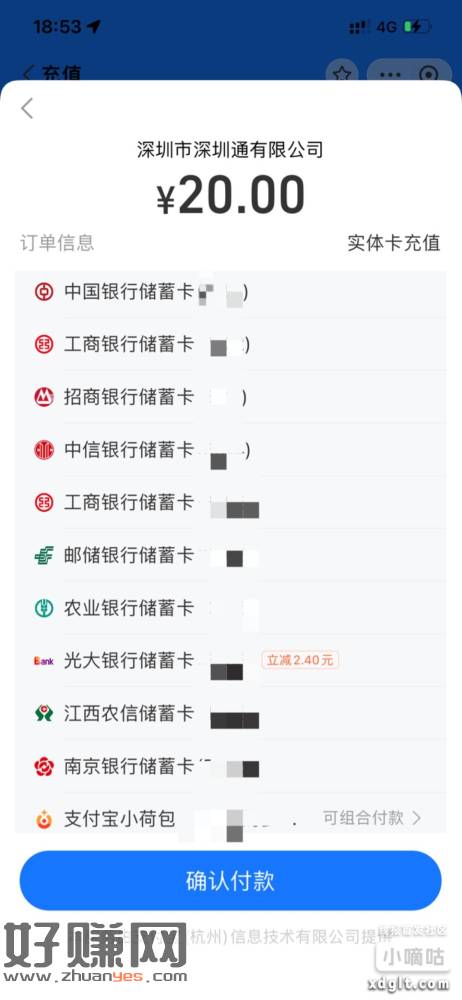
Task: Tap the Jiangxi Rural Credit logo icon
Action: click(x=44, y=713)
